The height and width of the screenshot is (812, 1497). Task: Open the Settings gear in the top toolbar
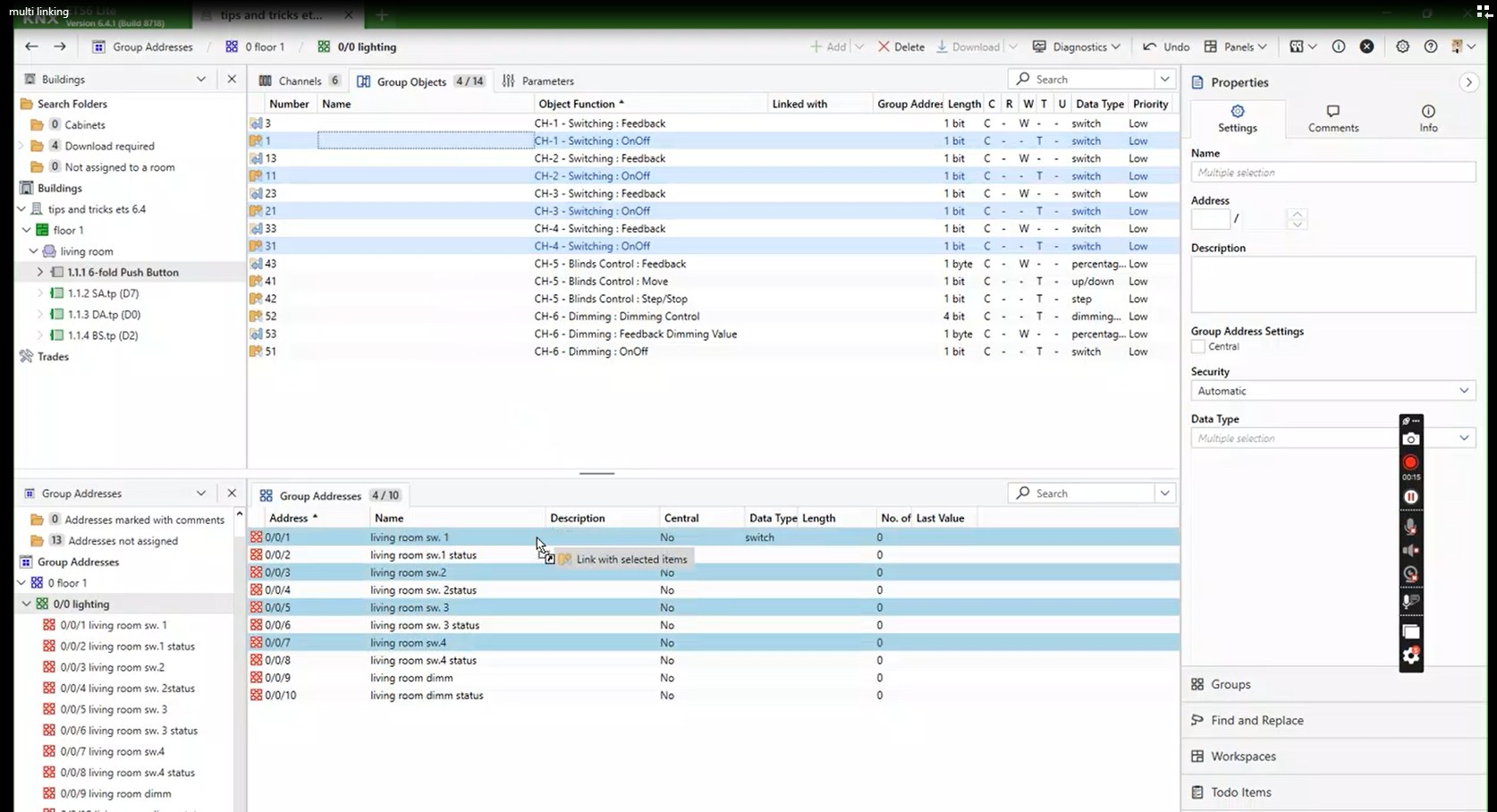(x=1402, y=47)
